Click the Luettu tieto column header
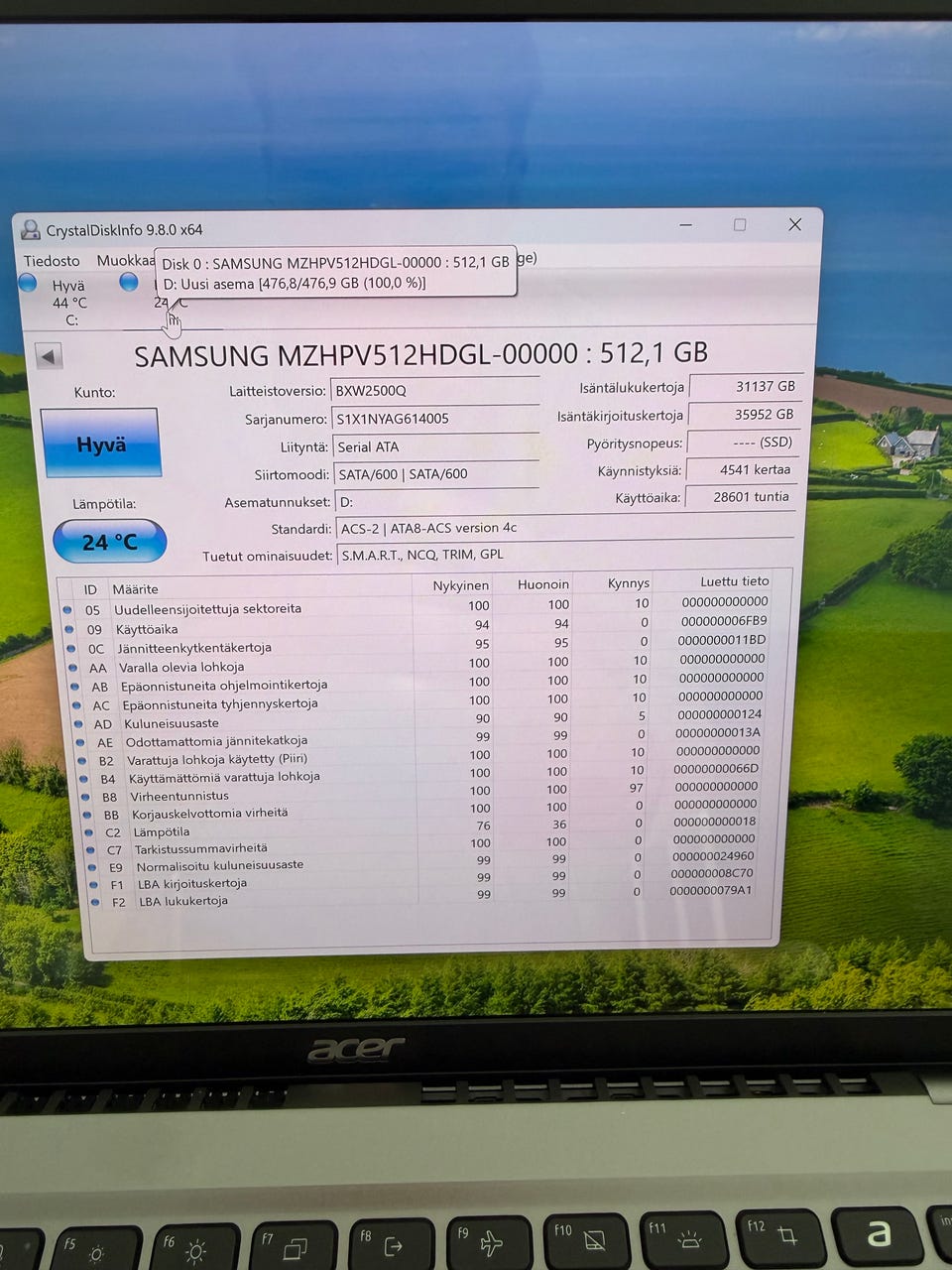This screenshot has height=1270, width=952. 734,581
